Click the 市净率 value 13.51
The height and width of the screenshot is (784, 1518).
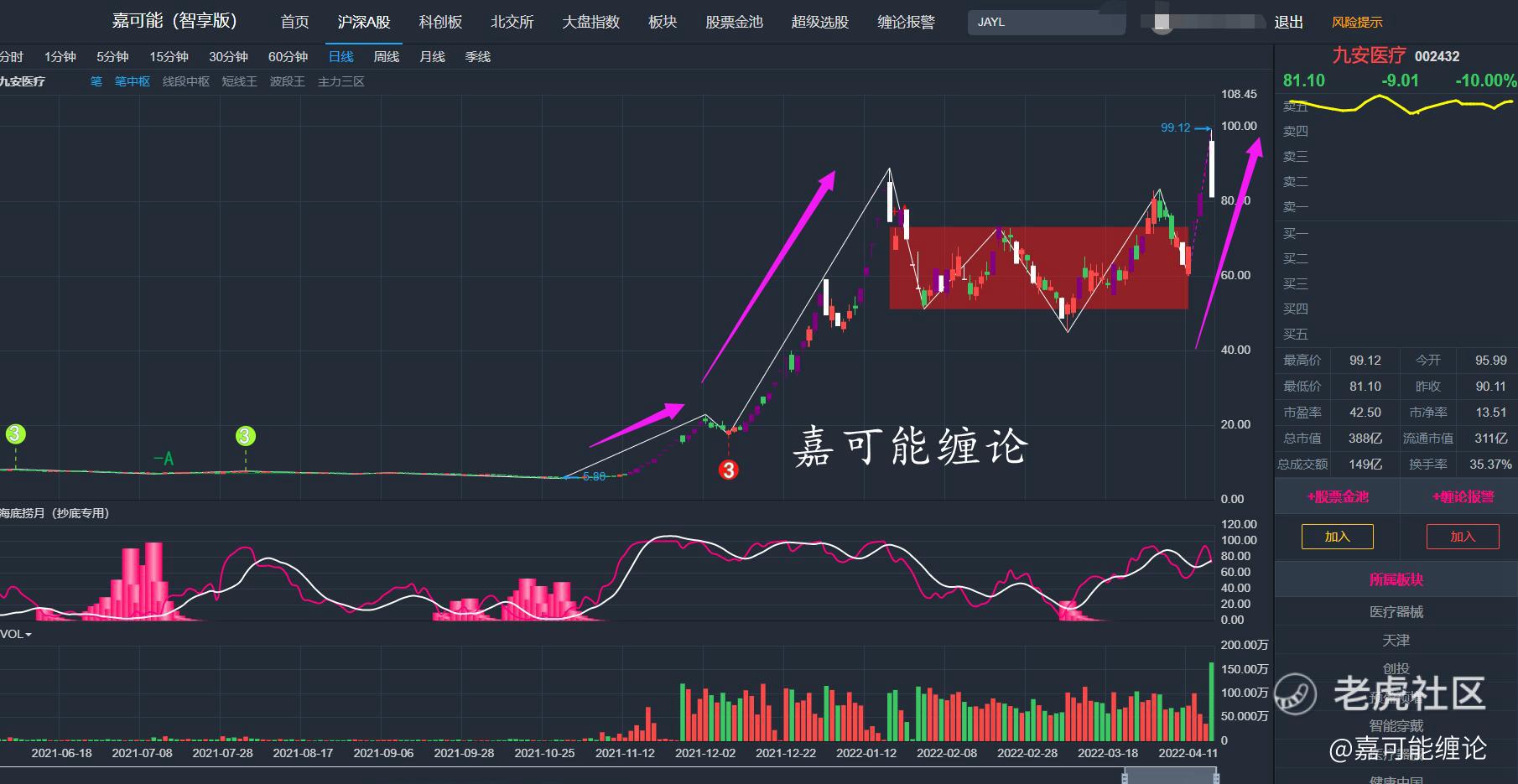(1490, 413)
